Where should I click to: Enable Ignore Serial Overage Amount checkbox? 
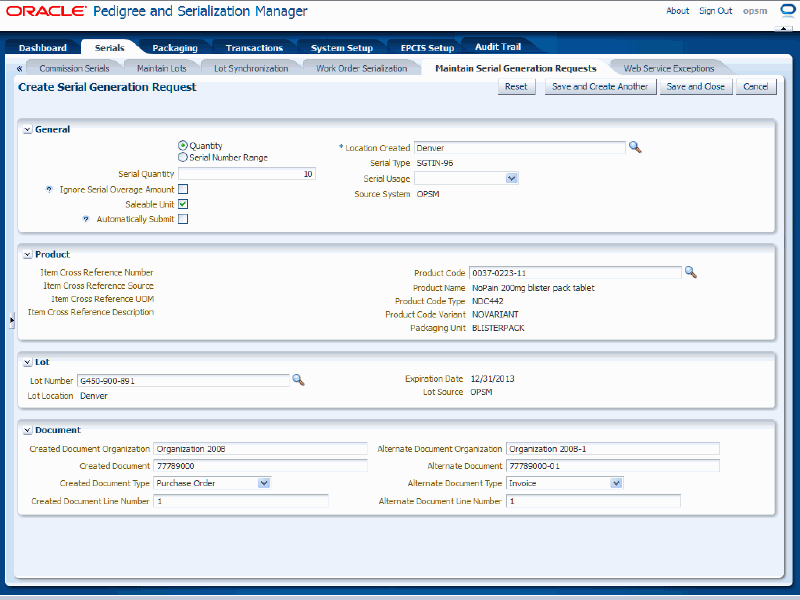coord(183,189)
